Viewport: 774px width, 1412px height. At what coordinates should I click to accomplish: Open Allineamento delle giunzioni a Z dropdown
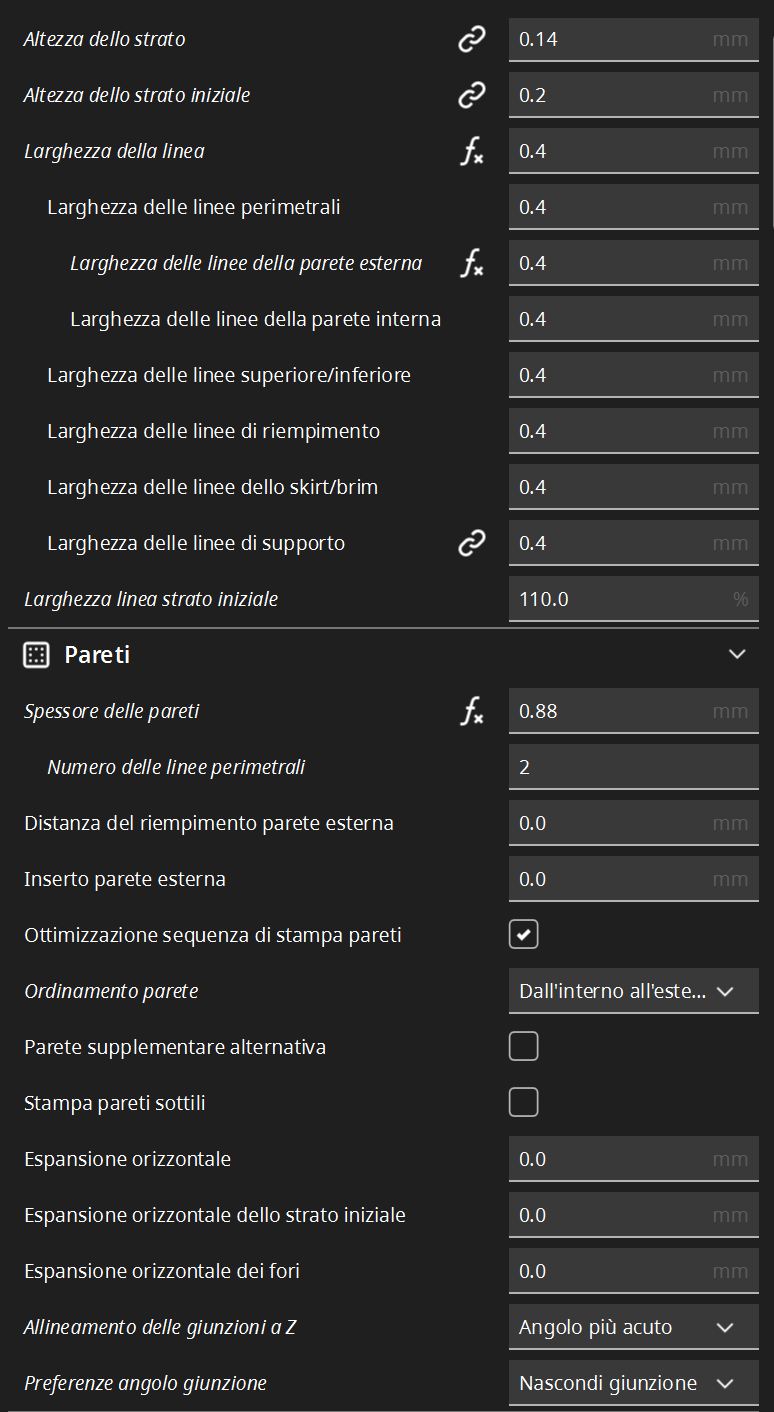tap(634, 1327)
